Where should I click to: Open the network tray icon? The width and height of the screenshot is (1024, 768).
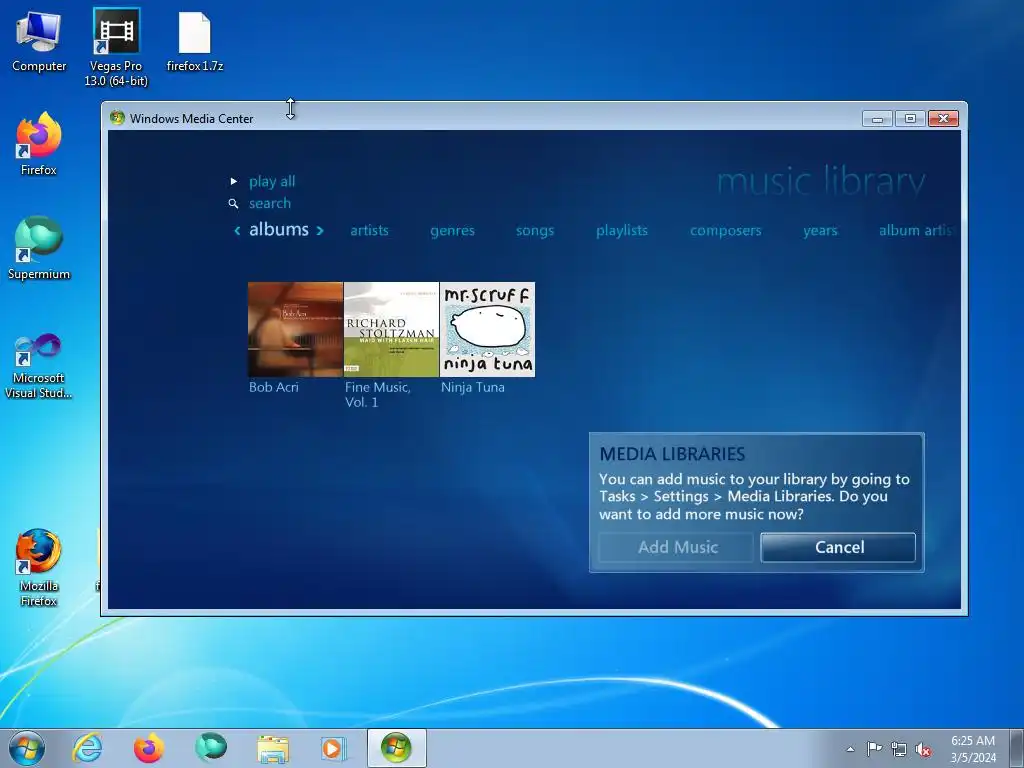[x=899, y=749]
